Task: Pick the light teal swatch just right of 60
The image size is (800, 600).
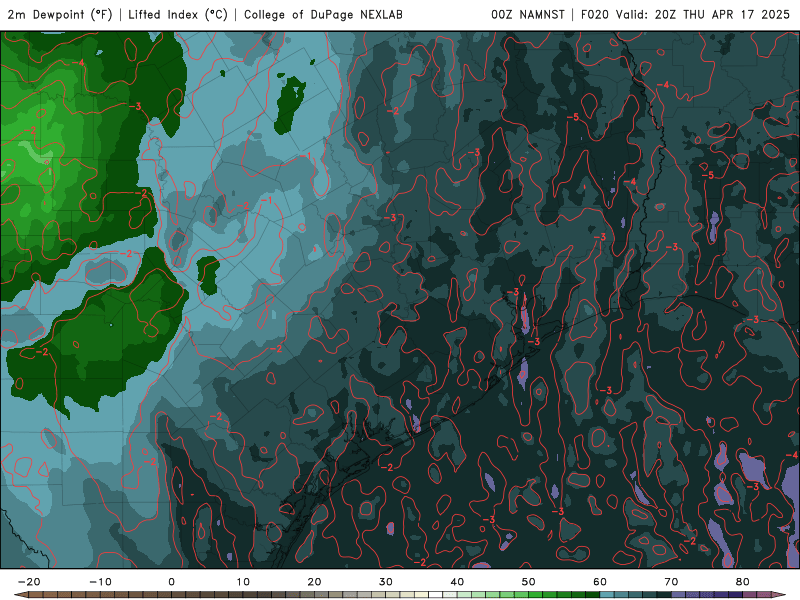Action: pyautogui.click(x=607, y=595)
